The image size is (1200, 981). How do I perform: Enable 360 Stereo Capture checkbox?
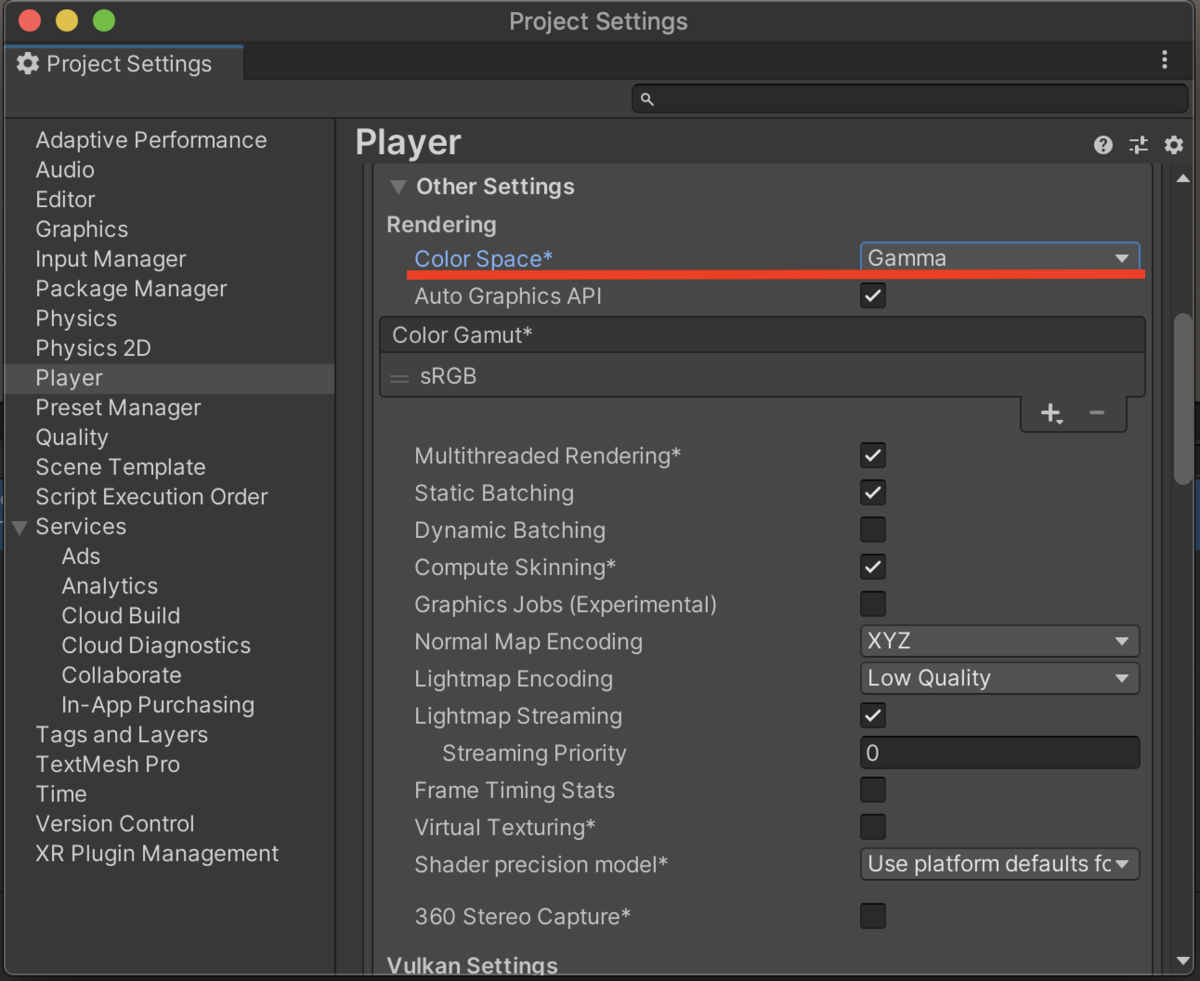(873, 916)
